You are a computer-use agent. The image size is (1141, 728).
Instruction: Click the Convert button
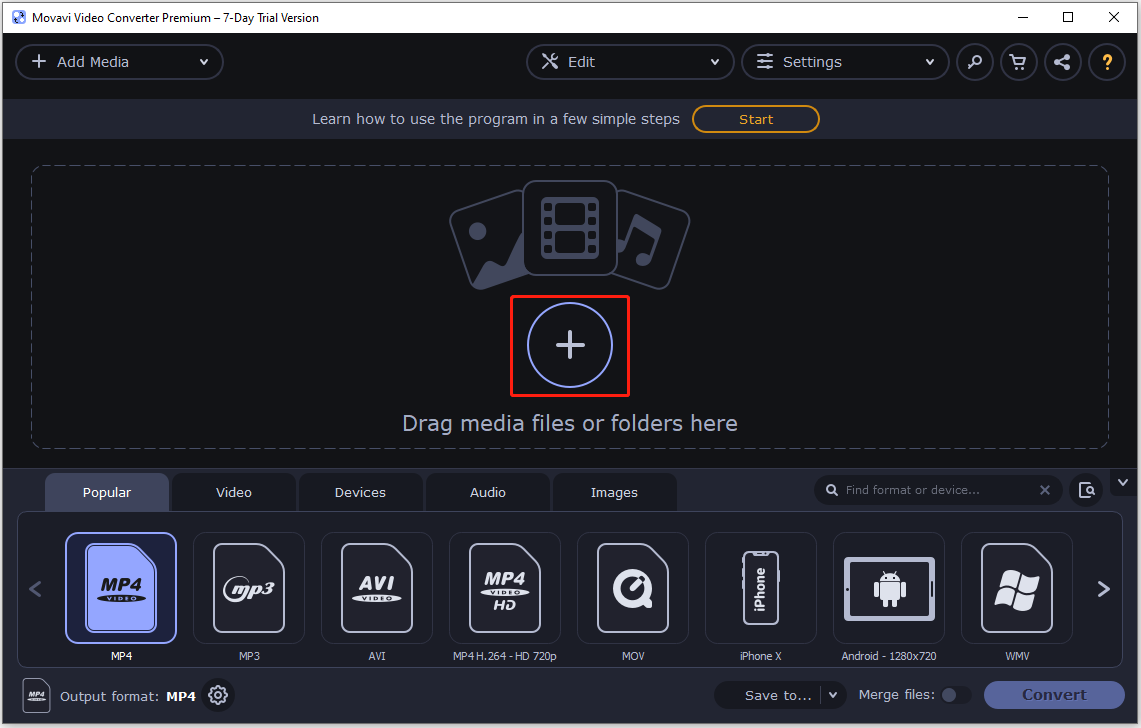coord(1054,695)
